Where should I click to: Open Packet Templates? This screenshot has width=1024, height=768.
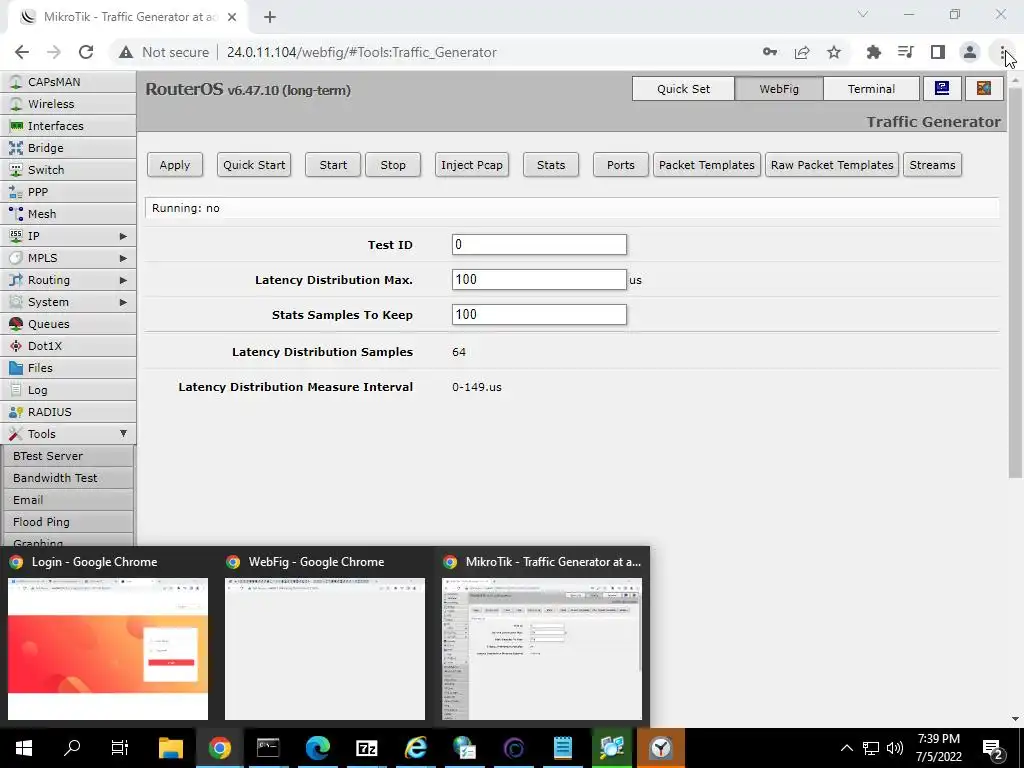[707, 165]
